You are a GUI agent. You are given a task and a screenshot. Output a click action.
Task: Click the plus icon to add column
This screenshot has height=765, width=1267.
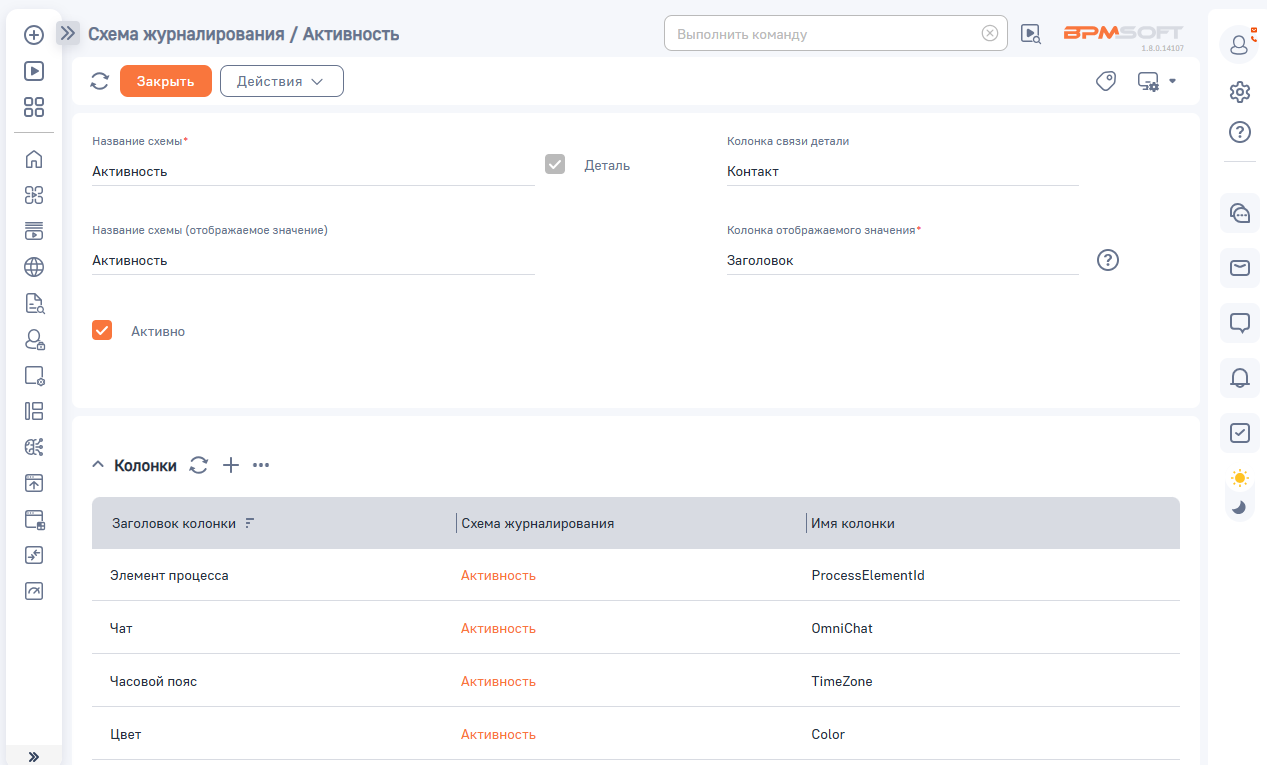[230, 465]
